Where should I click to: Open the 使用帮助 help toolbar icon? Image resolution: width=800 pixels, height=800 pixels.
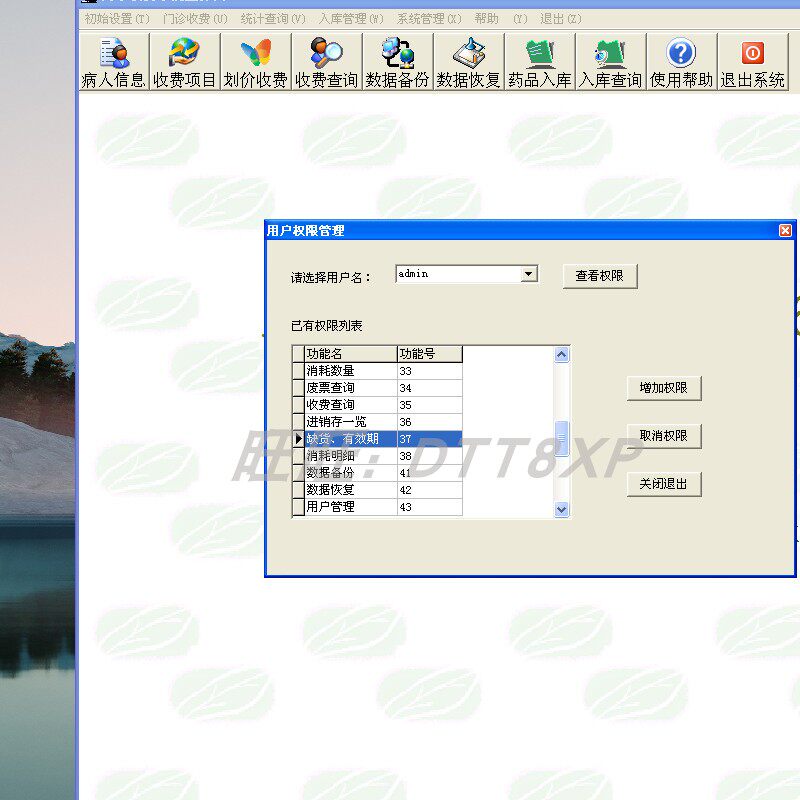coord(682,62)
